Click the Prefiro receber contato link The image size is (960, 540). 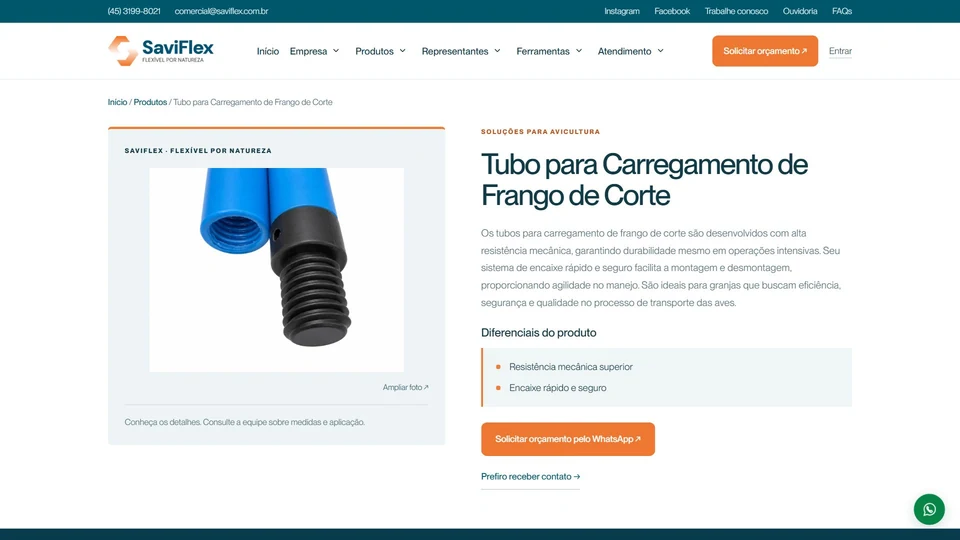(530, 476)
